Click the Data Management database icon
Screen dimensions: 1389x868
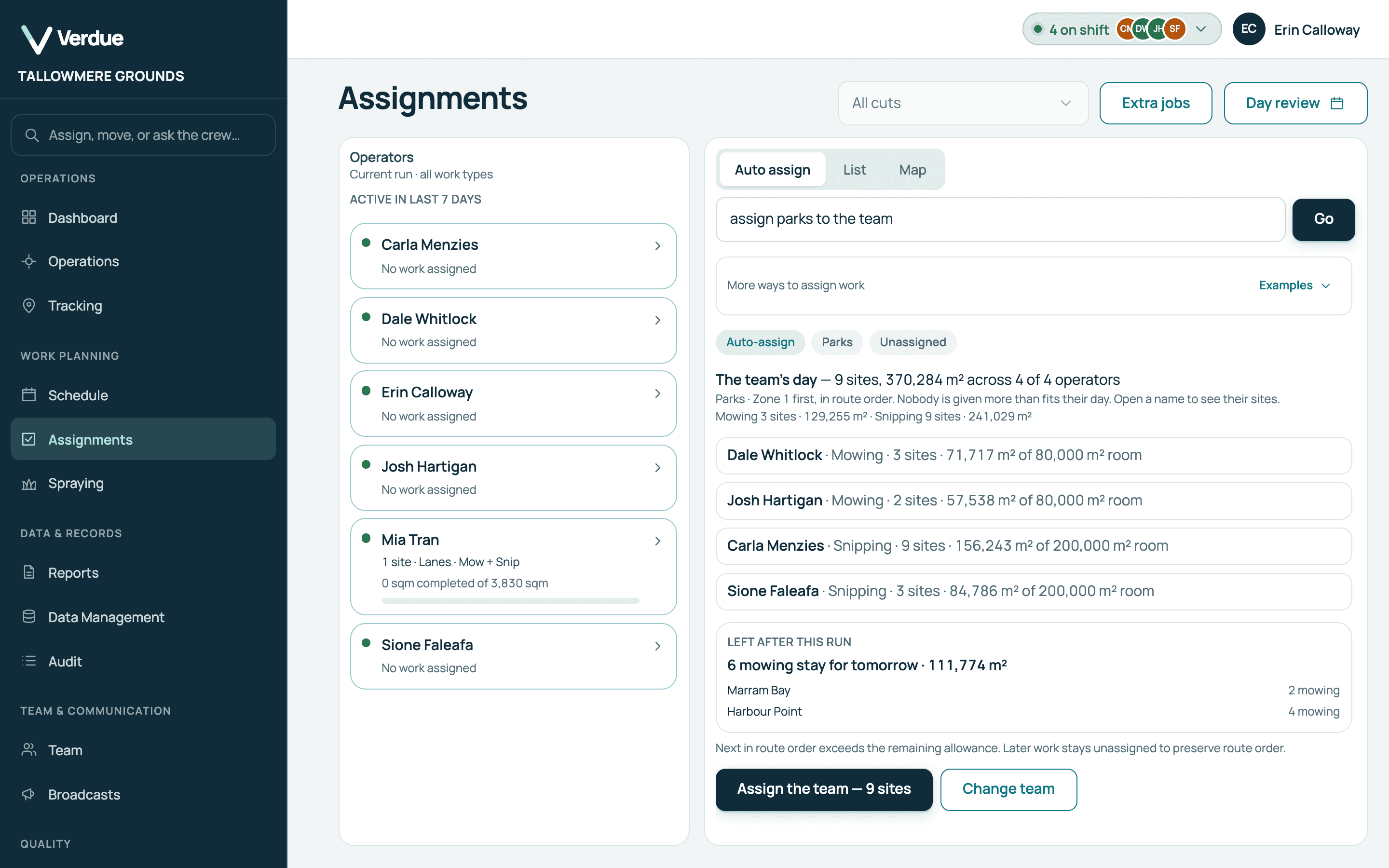29,617
